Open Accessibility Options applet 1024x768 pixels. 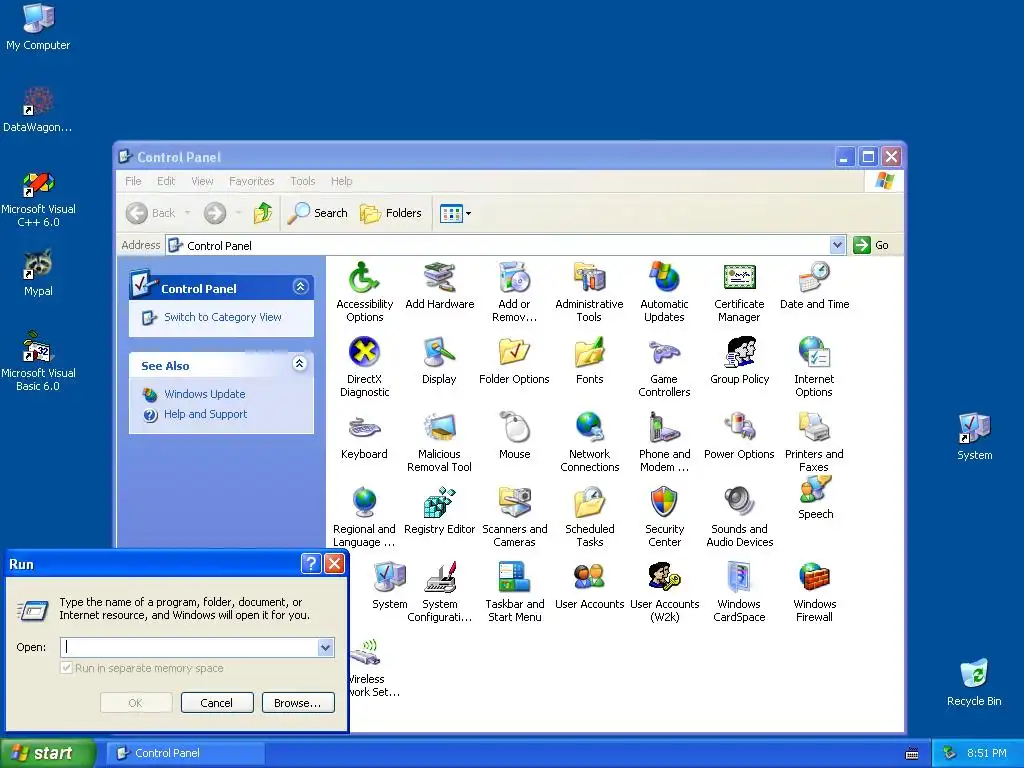(364, 292)
